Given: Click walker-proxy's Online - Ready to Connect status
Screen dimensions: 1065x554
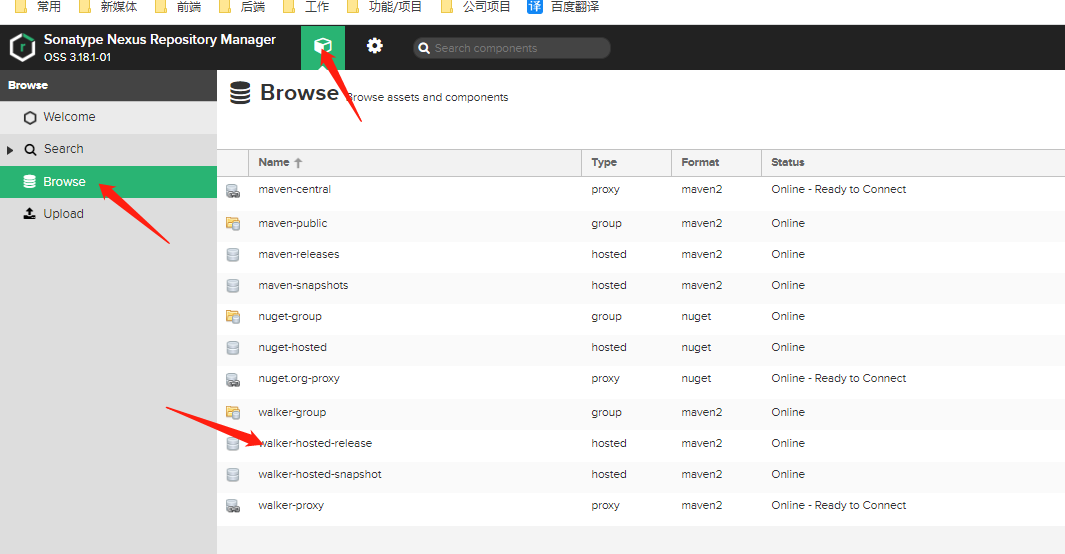Looking at the screenshot, I should point(838,505).
